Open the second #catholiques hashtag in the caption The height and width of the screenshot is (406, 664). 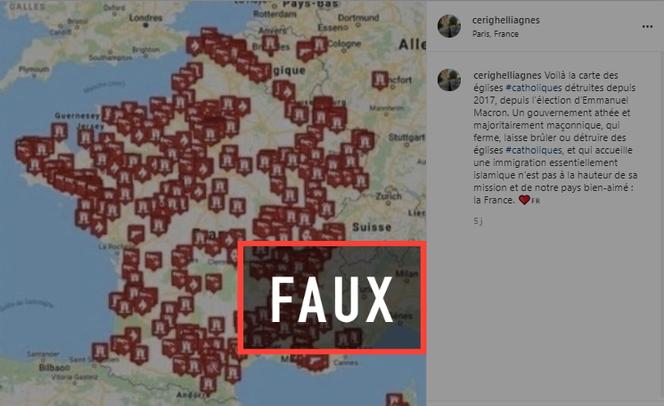534,150
